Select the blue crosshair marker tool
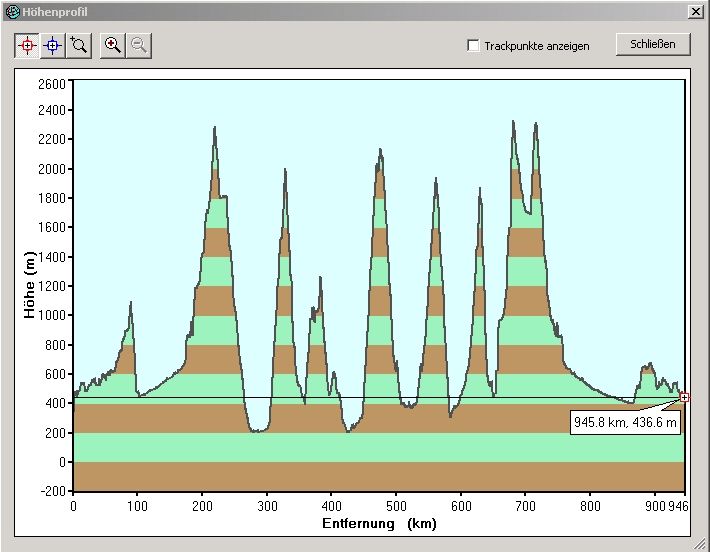The width and height of the screenshot is (710, 552). 53,45
